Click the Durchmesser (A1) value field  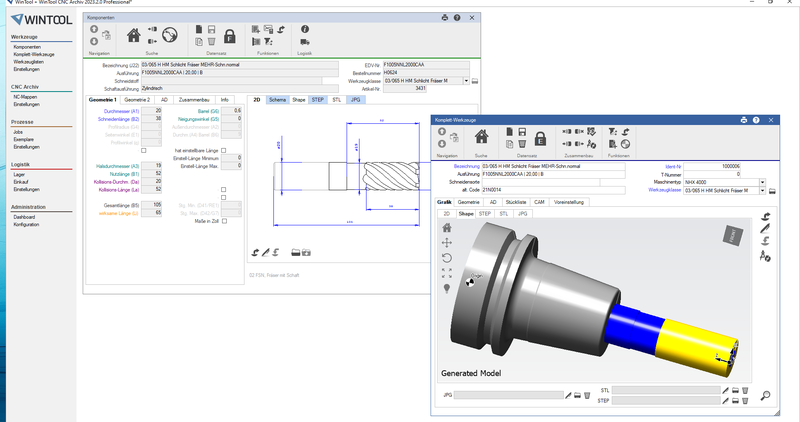tap(152, 111)
